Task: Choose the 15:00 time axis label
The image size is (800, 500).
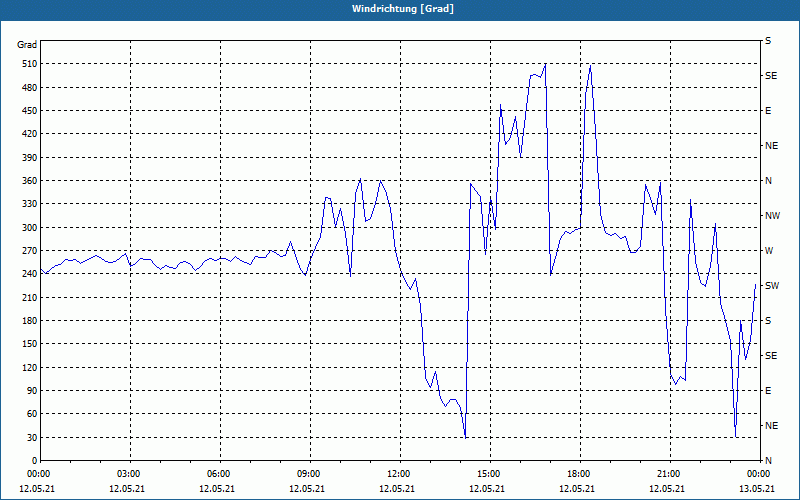Action: [490, 474]
